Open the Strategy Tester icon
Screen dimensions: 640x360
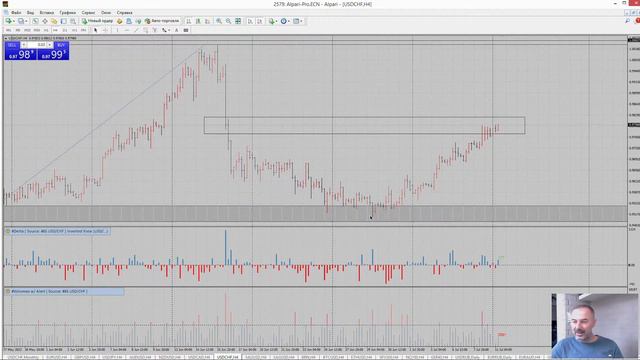(x=73, y=21)
